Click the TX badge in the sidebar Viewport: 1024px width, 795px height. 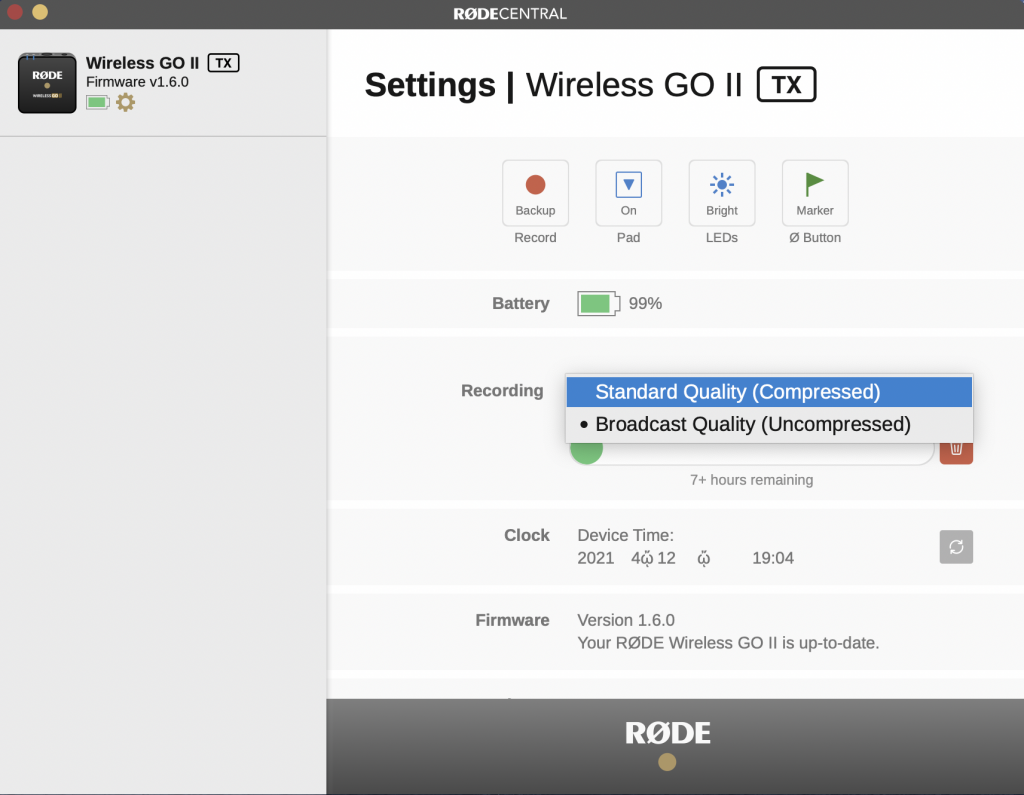(x=223, y=63)
